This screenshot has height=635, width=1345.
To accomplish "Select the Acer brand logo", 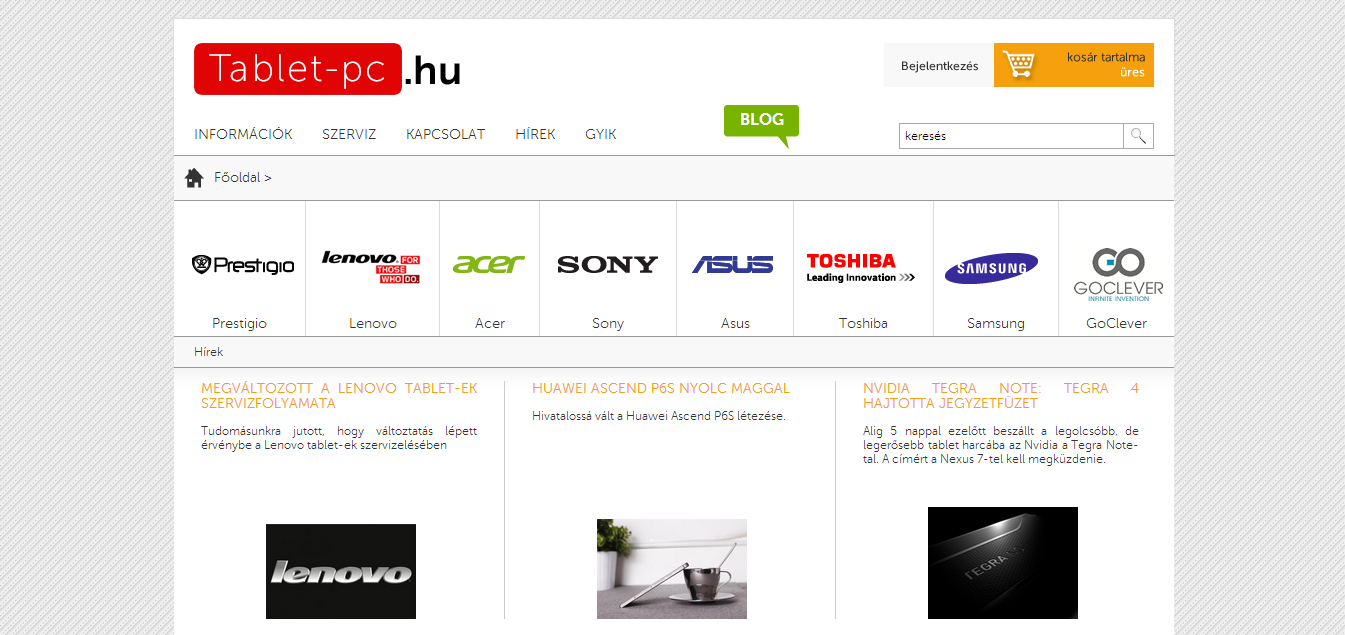I will tap(489, 264).
